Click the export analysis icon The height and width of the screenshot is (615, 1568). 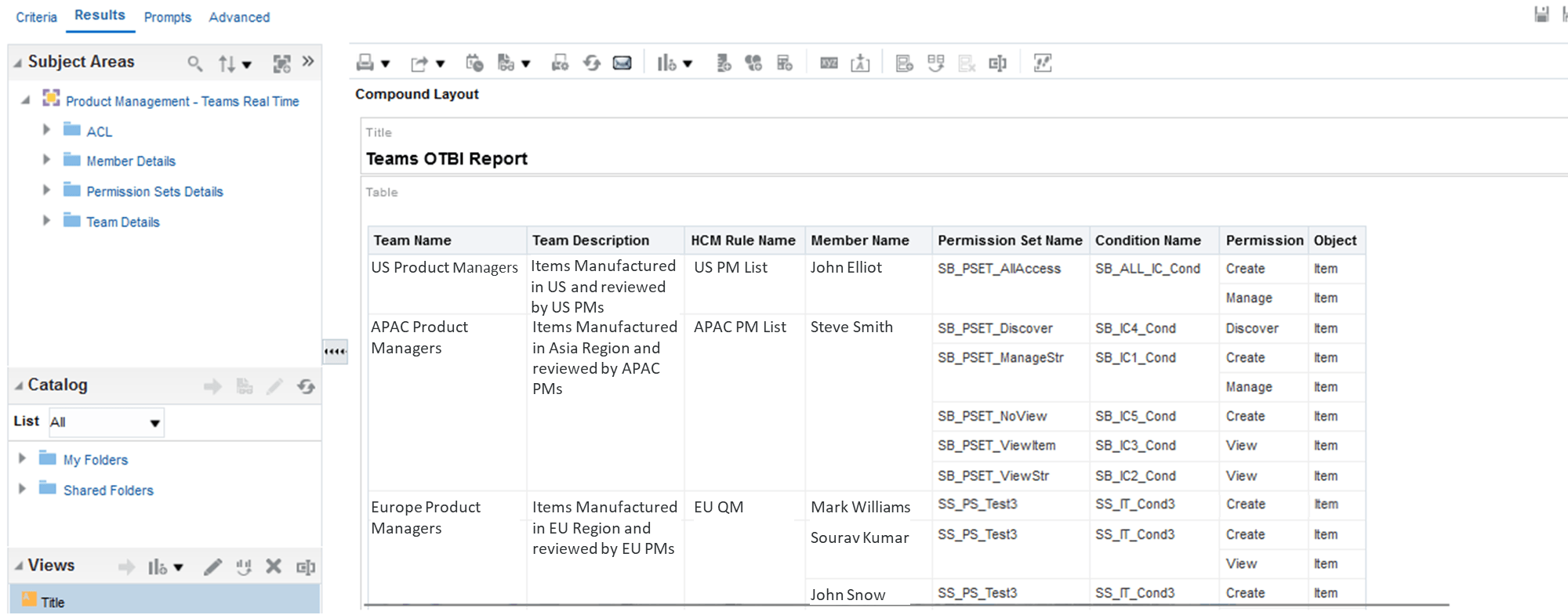(419, 63)
